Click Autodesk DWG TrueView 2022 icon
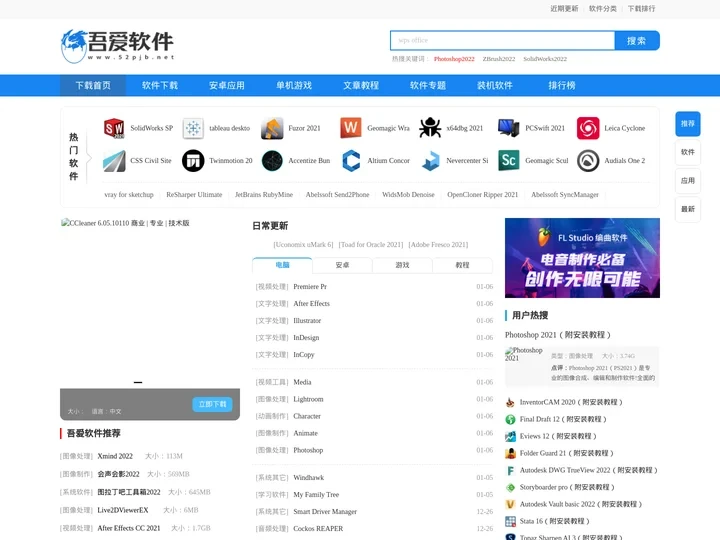 coord(510,470)
